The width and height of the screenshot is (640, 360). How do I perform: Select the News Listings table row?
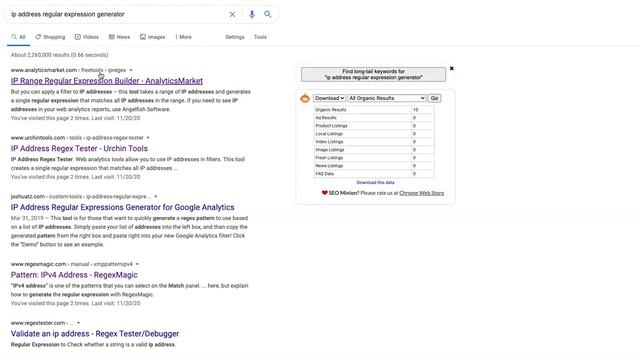[374, 166]
